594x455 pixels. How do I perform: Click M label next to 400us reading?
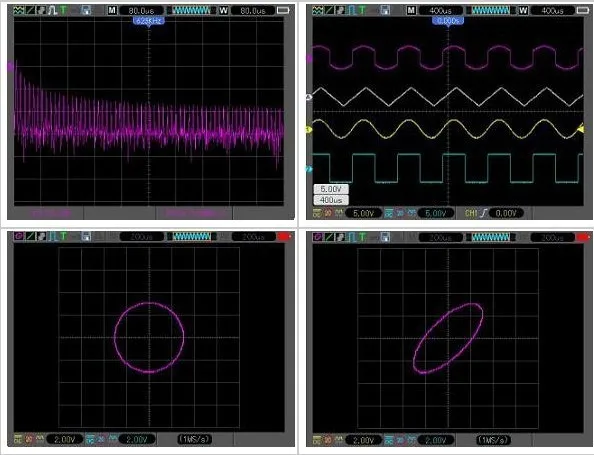click(411, 11)
